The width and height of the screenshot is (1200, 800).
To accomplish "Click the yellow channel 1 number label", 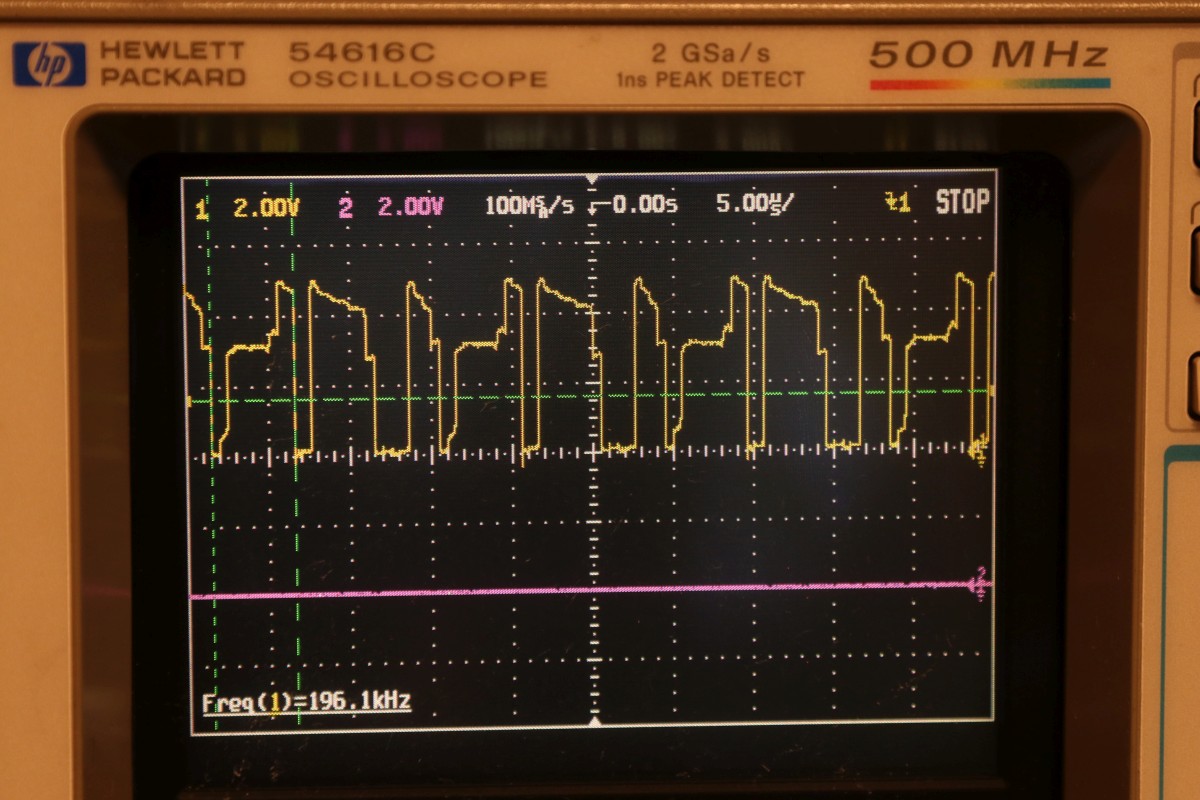I will coord(202,208).
